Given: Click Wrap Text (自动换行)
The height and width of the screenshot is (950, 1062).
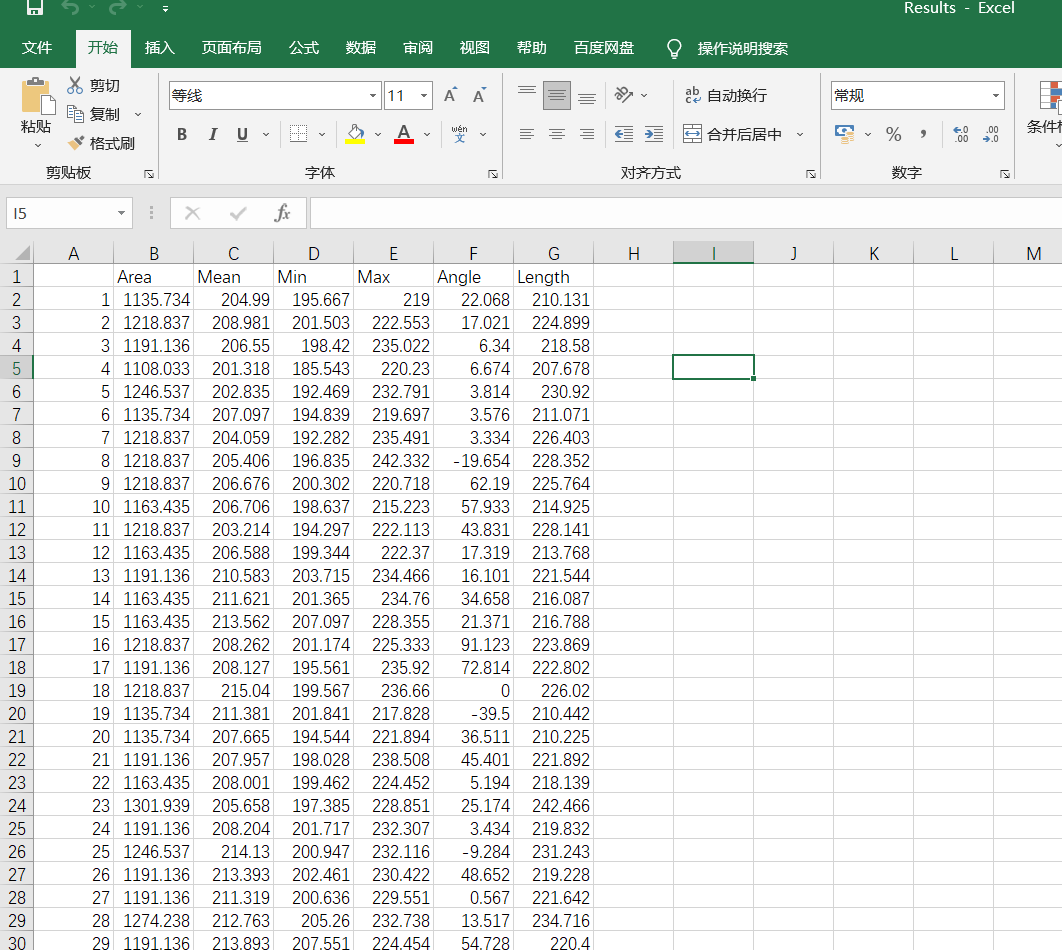Looking at the screenshot, I should [725, 95].
